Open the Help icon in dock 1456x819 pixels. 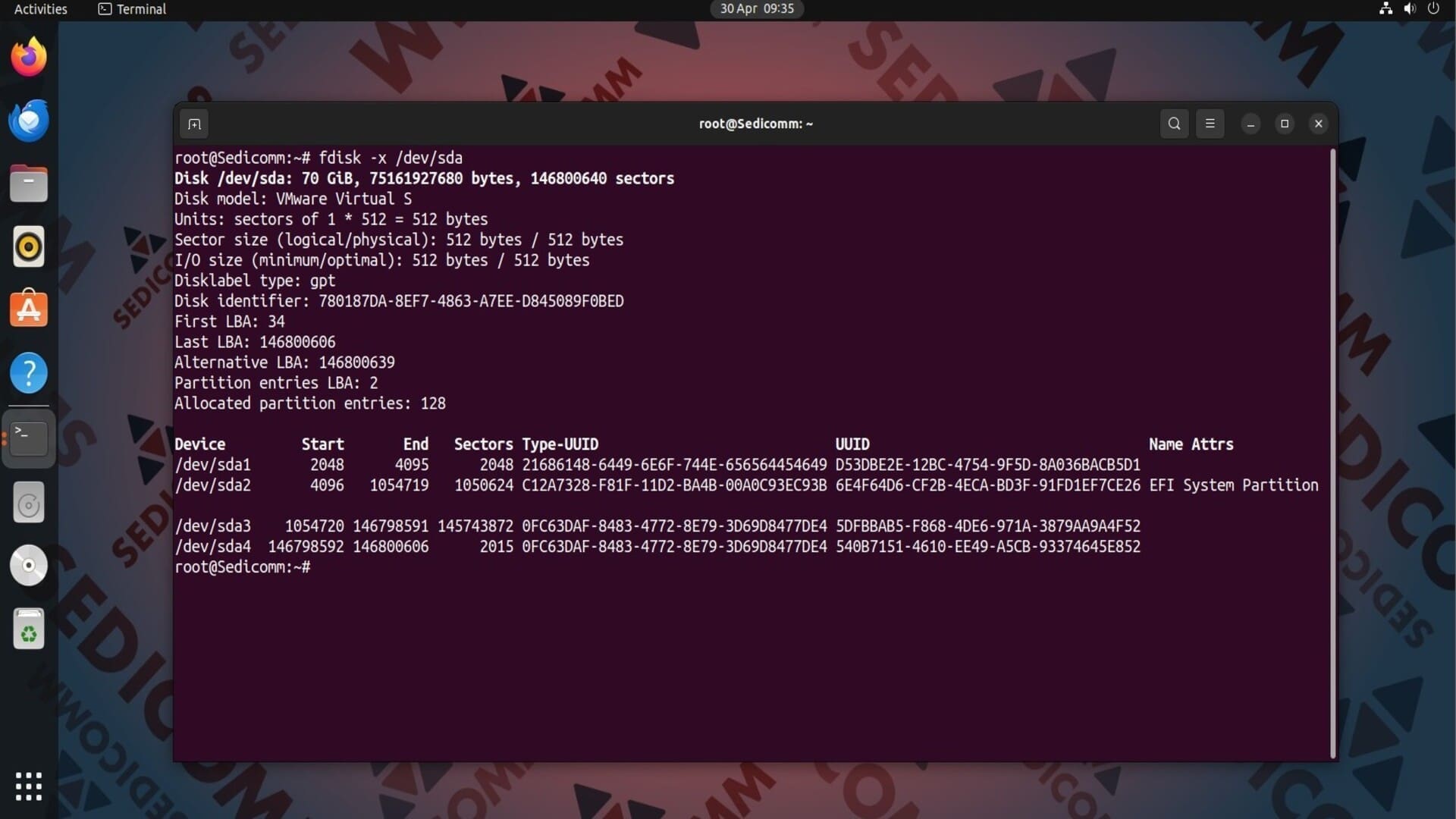coord(29,373)
